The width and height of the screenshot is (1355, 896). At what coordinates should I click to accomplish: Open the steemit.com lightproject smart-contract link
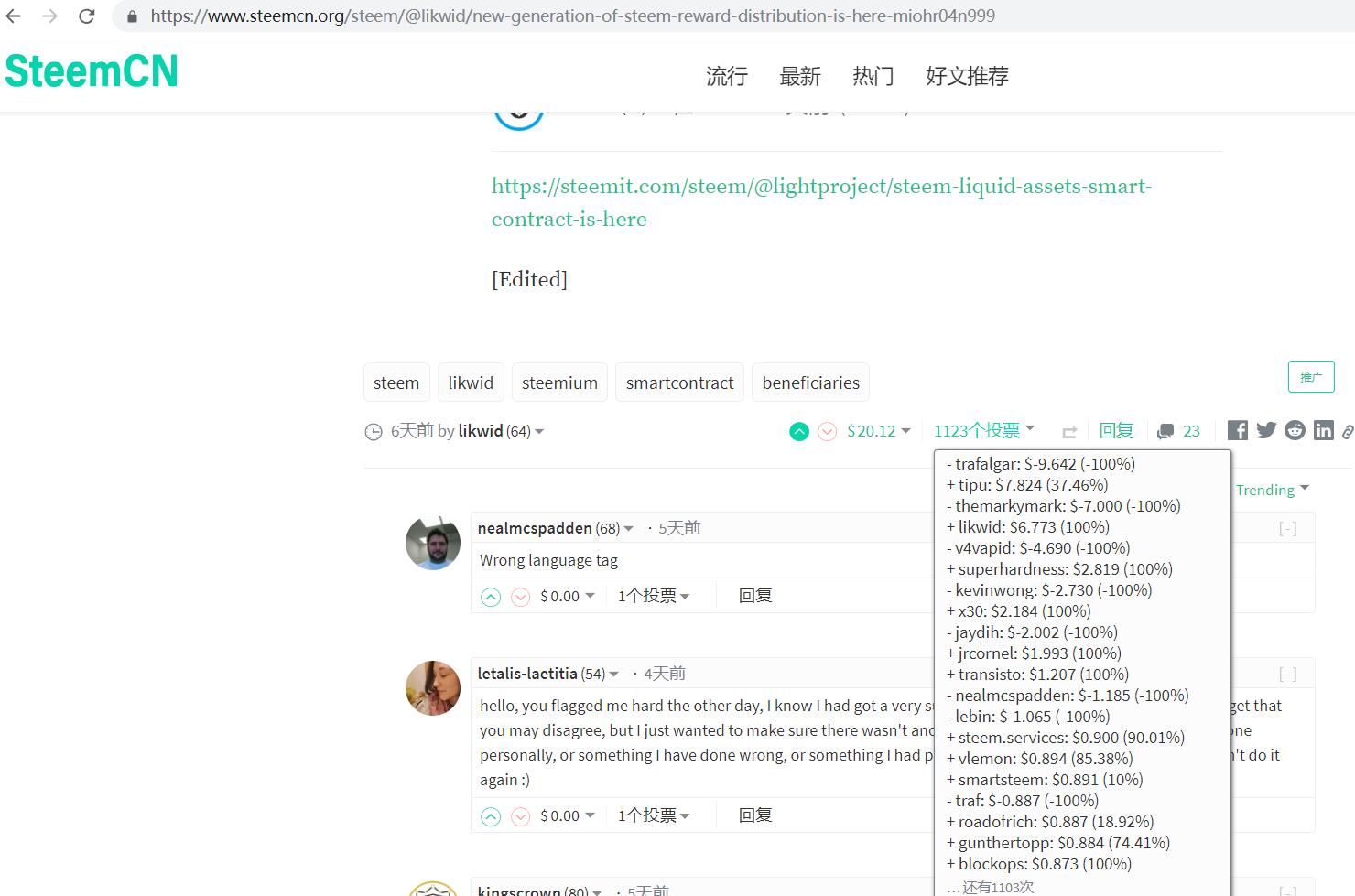821,202
